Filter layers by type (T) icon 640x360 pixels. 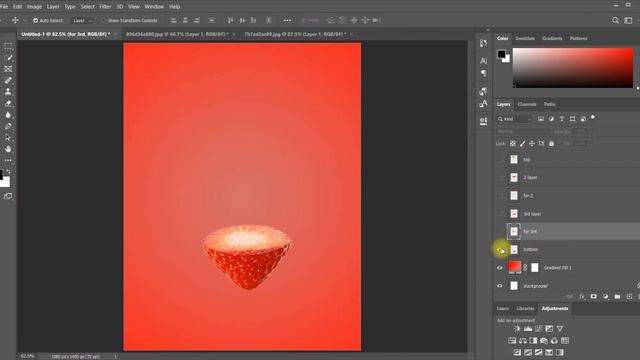click(562, 119)
